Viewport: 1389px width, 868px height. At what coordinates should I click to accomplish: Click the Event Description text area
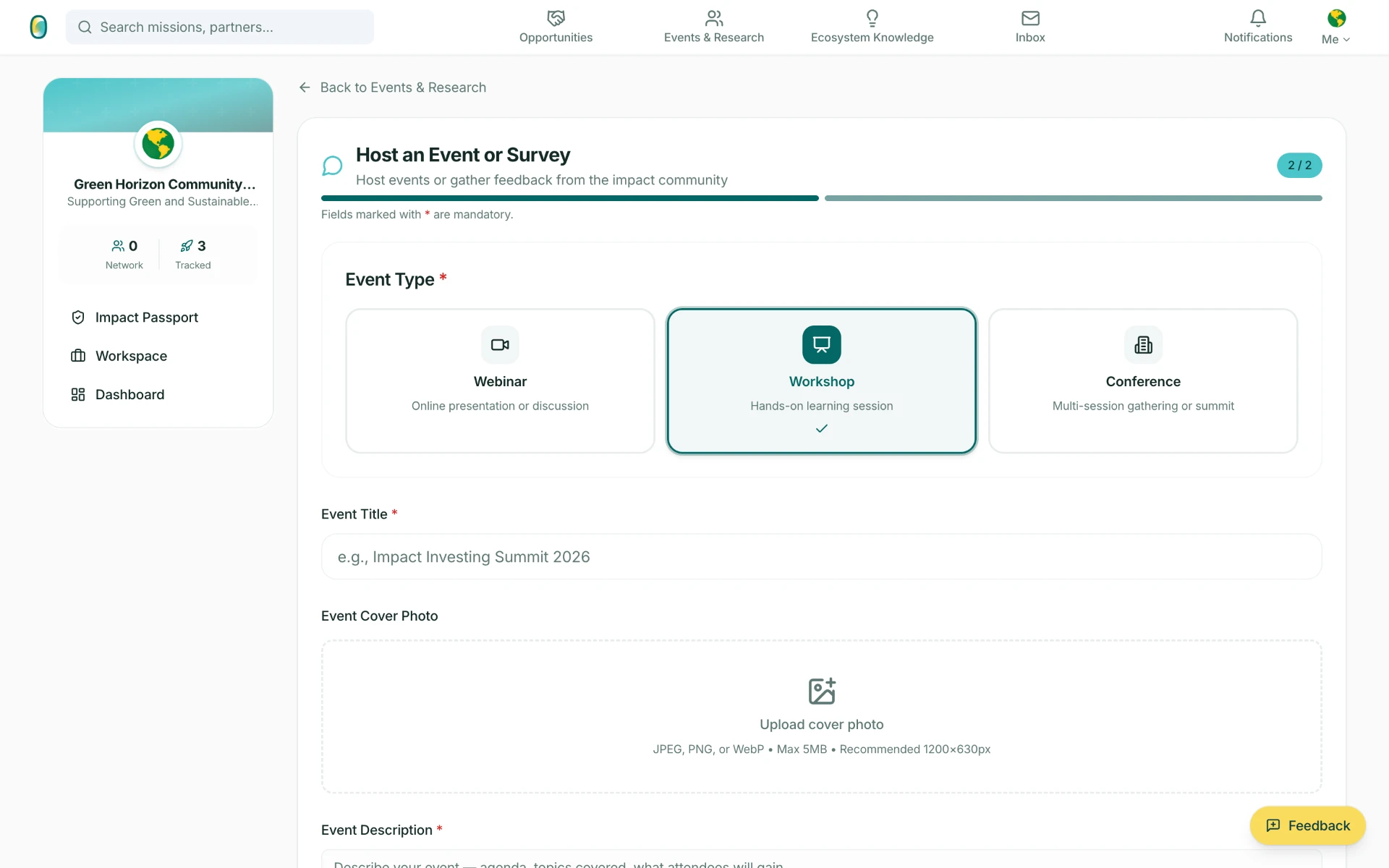(x=822, y=859)
